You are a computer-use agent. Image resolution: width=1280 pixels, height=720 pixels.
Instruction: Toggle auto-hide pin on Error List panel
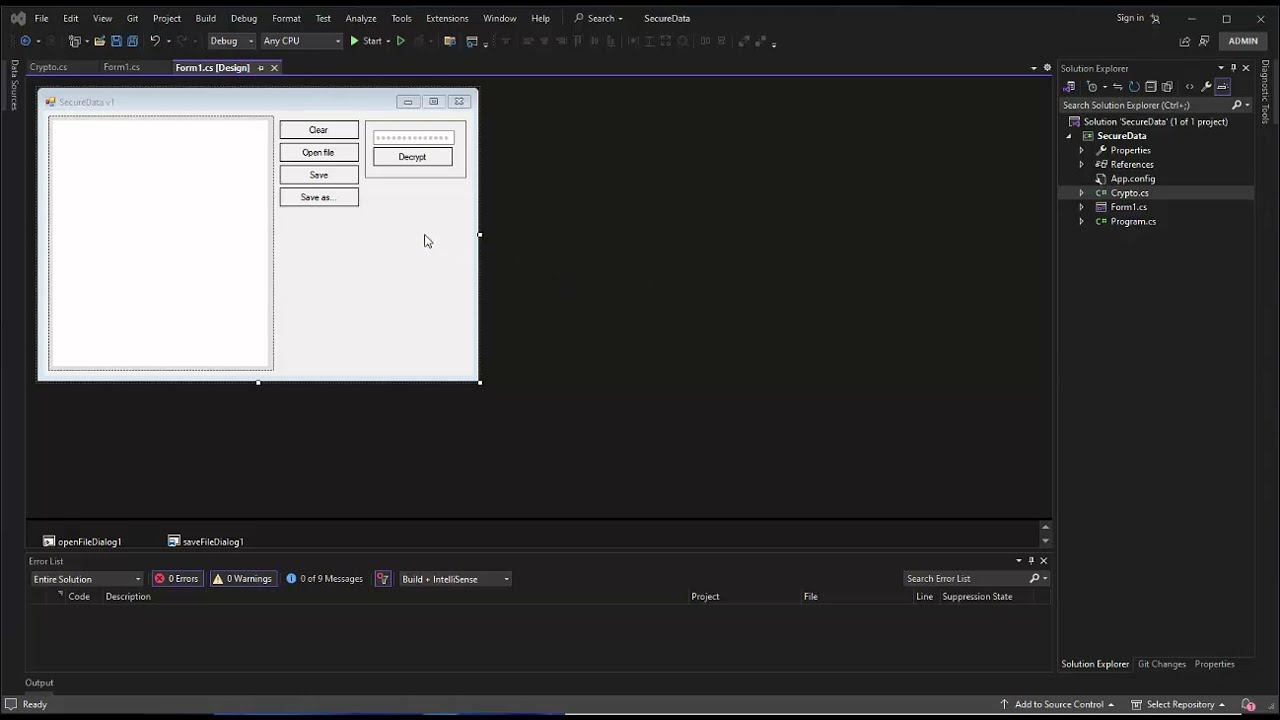pyautogui.click(x=1031, y=561)
